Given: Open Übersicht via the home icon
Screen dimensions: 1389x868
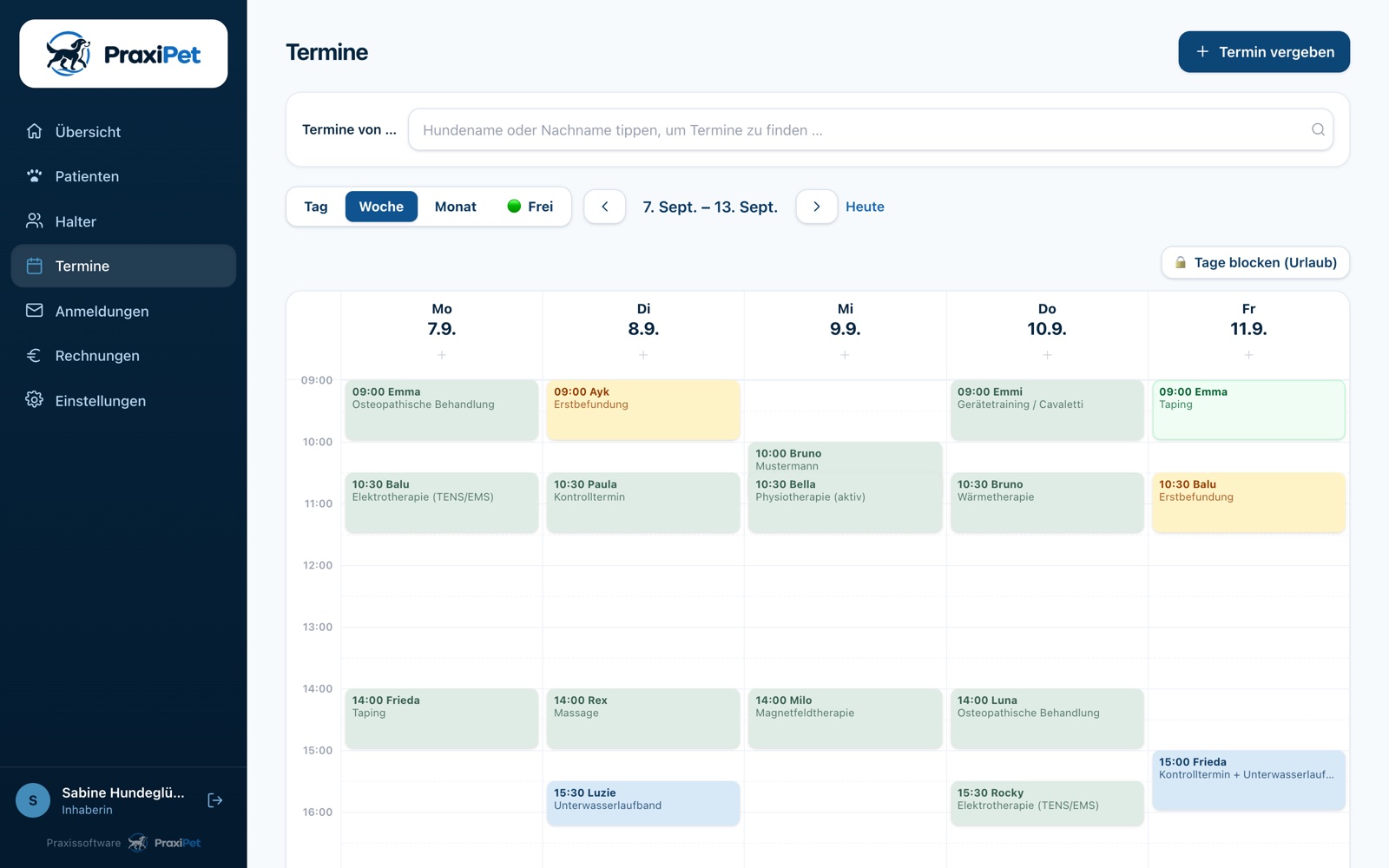Looking at the screenshot, I should click(x=35, y=131).
